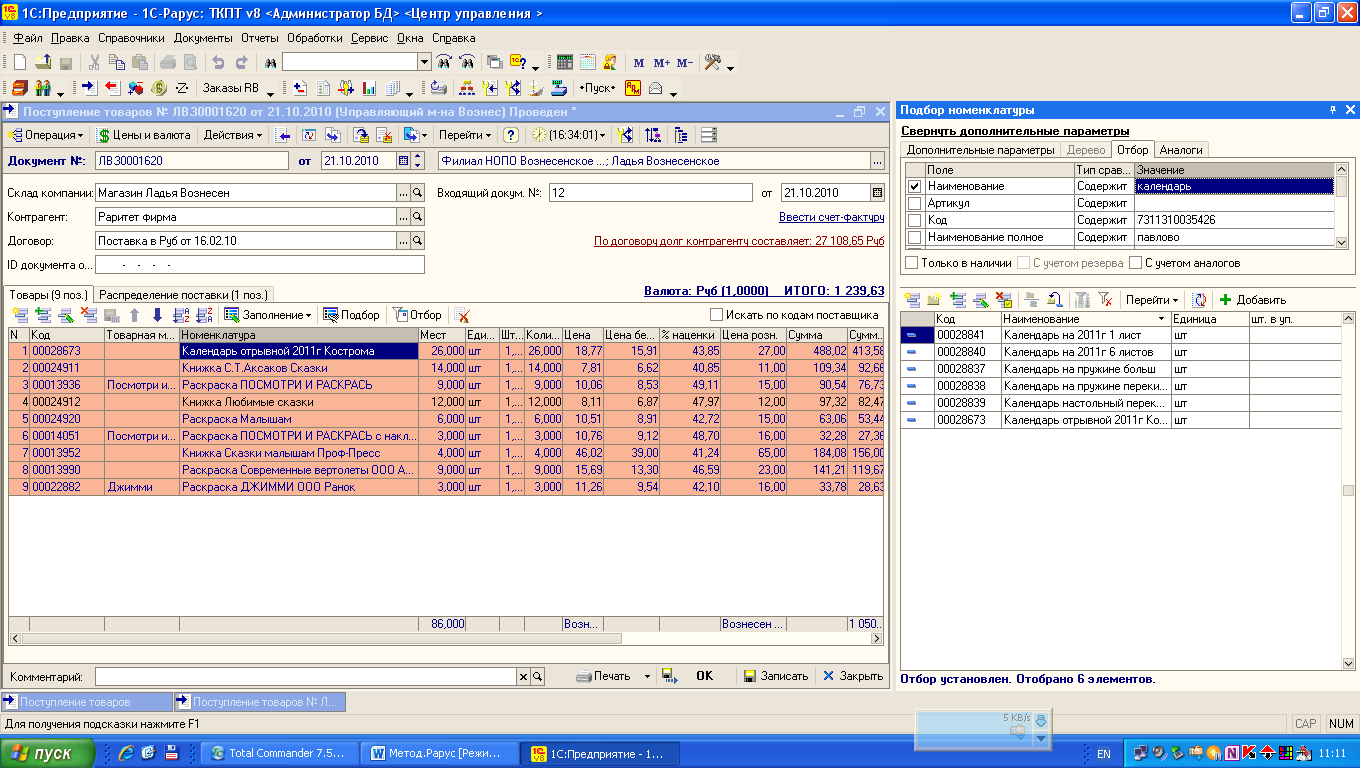Image resolution: width=1360 pixels, height=768 pixels.
Task: Click Свернуть дополнительные параметры link
Action: pyautogui.click(x=1015, y=131)
